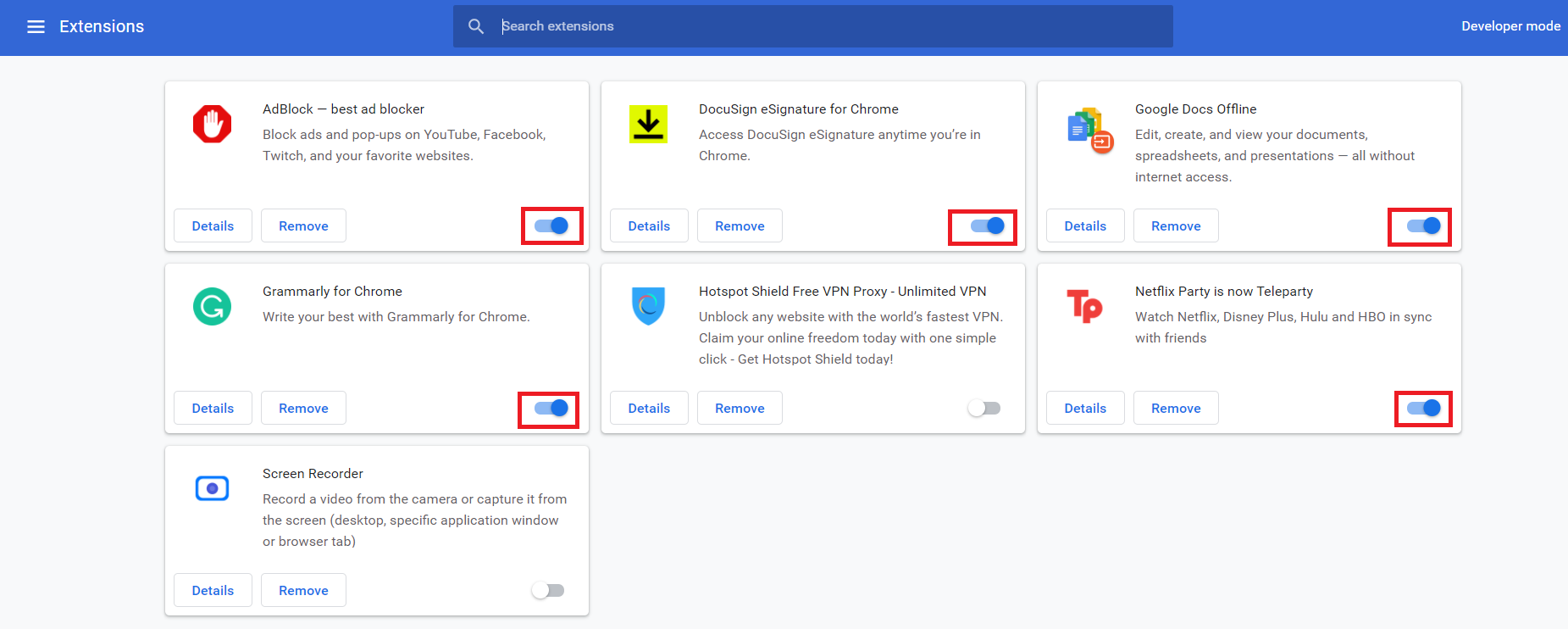Click 'Hotspot Shield Free VPN Proxy' title
Viewport: 1568px width, 629px height.
[x=842, y=292]
